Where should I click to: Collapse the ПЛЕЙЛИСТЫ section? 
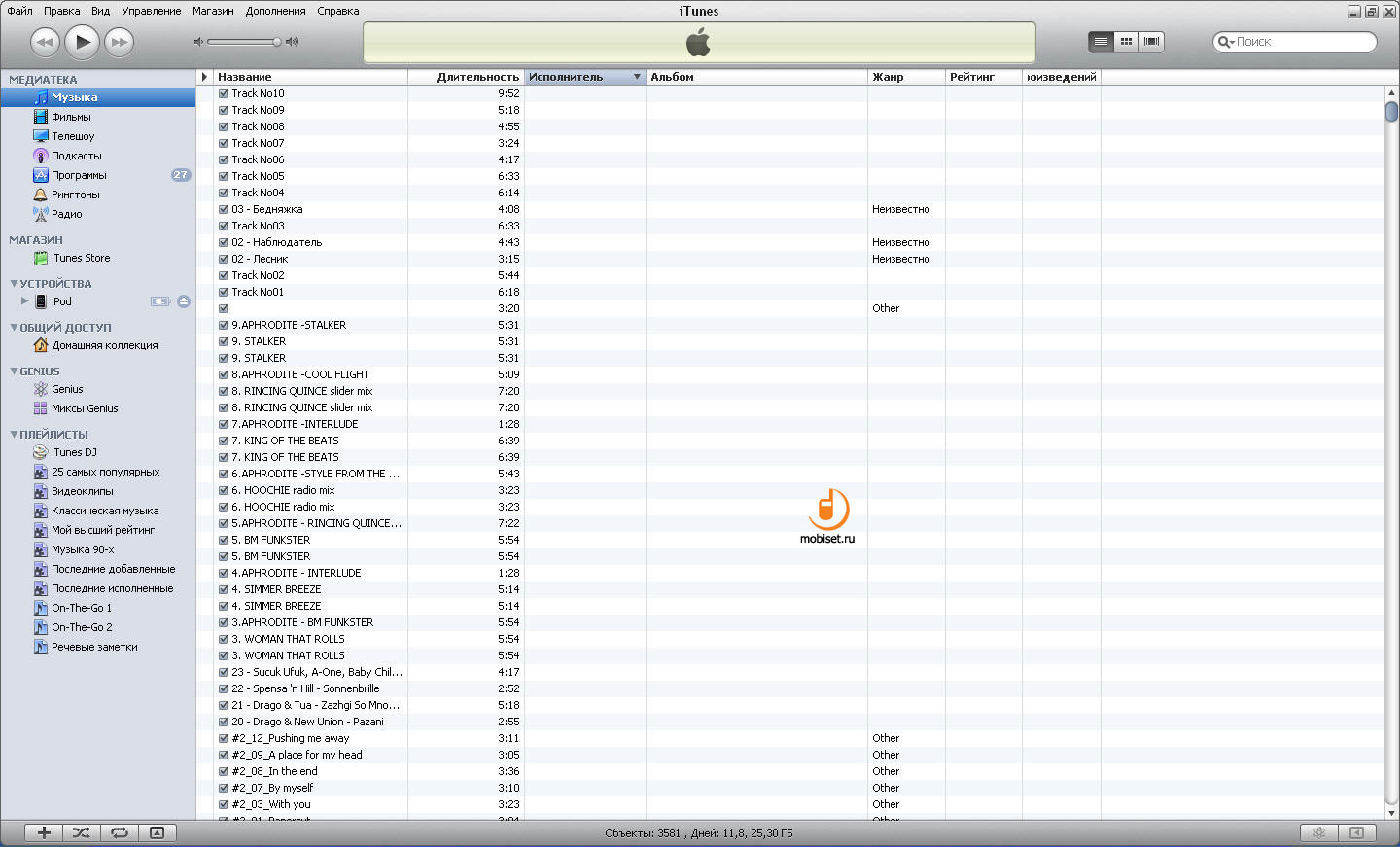(x=14, y=434)
